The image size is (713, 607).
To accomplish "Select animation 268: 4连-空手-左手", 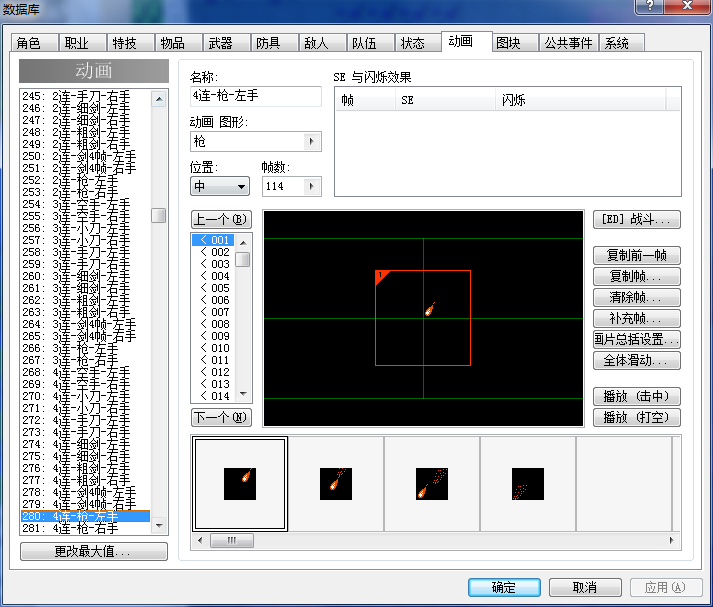I will [x=85, y=372].
